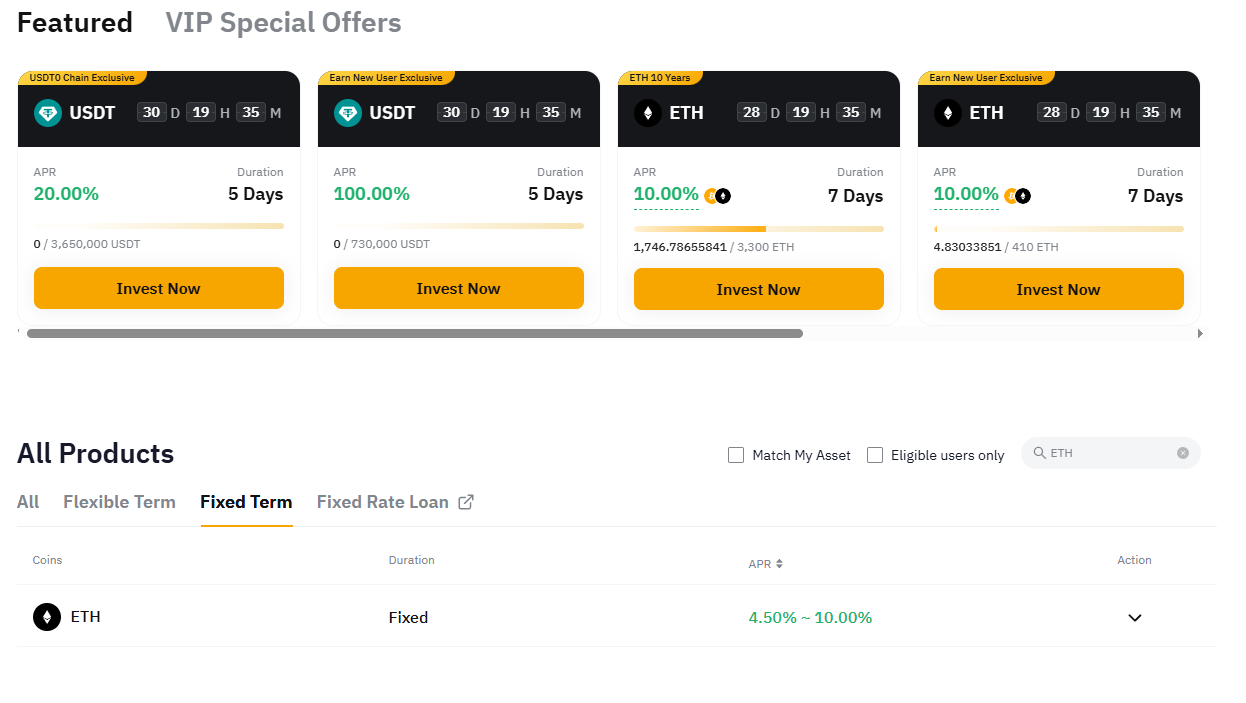This screenshot has width=1246, height=703.
Task: Switch to the Featured tab
Action: click(x=75, y=23)
